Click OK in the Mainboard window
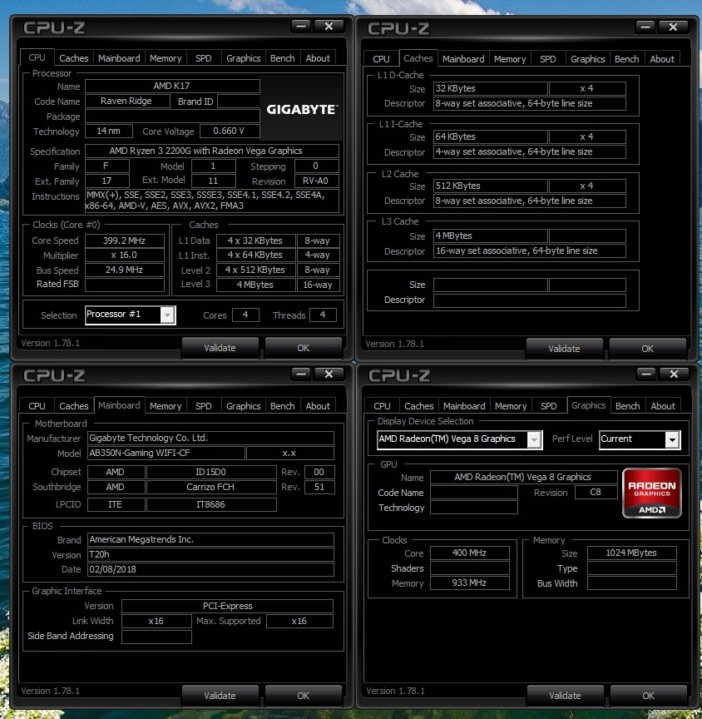This screenshot has height=719, width=702. pyautogui.click(x=303, y=696)
